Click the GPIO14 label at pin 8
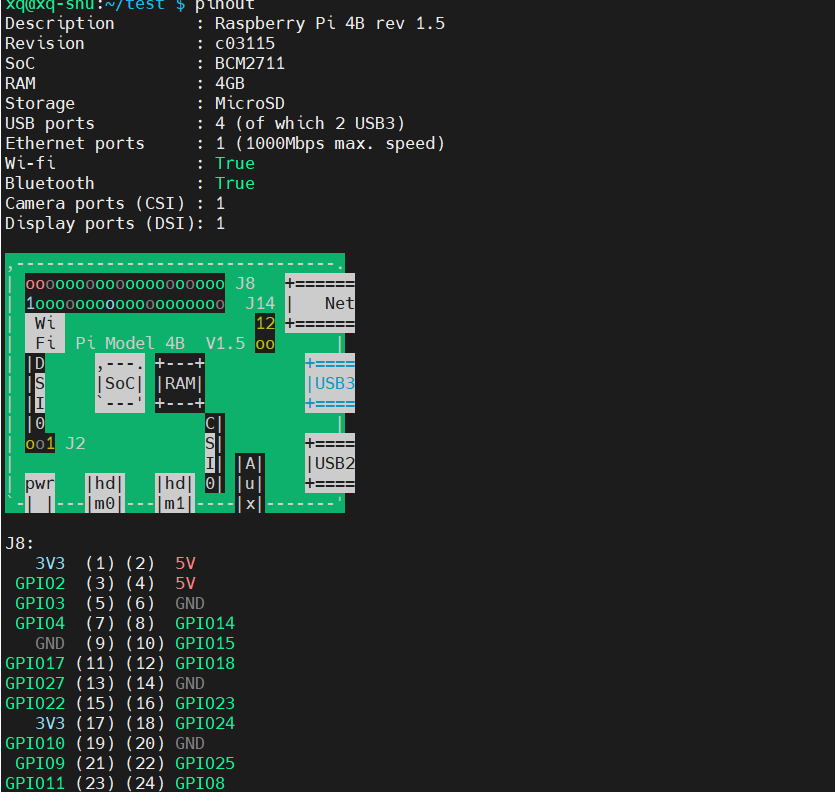This screenshot has width=835, height=792. (x=205, y=623)
